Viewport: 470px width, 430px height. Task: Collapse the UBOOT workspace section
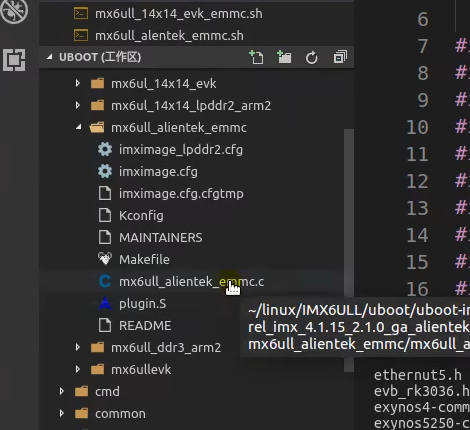pyautogui.click(x=50, y=57)
